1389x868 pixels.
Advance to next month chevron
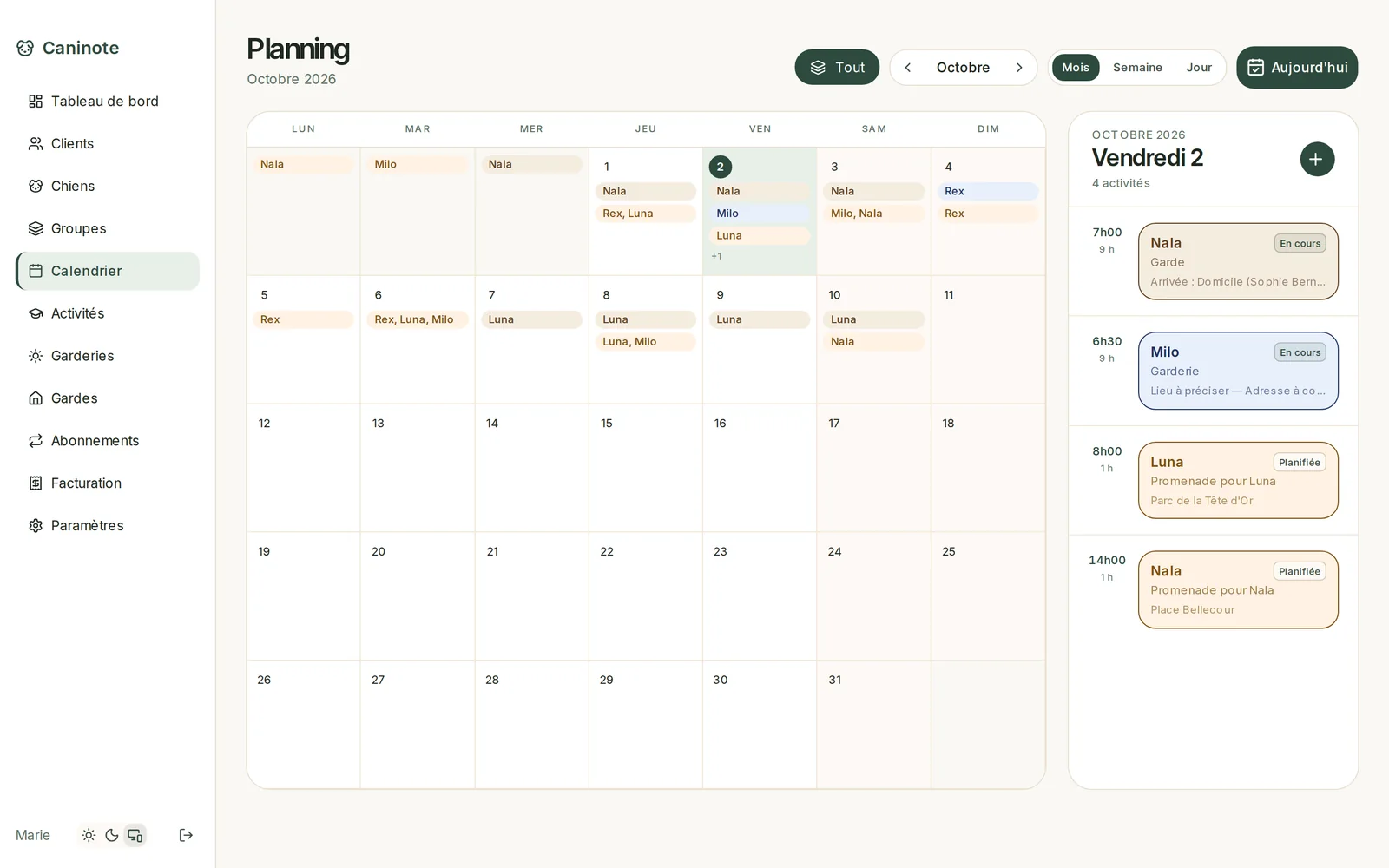1019,68
